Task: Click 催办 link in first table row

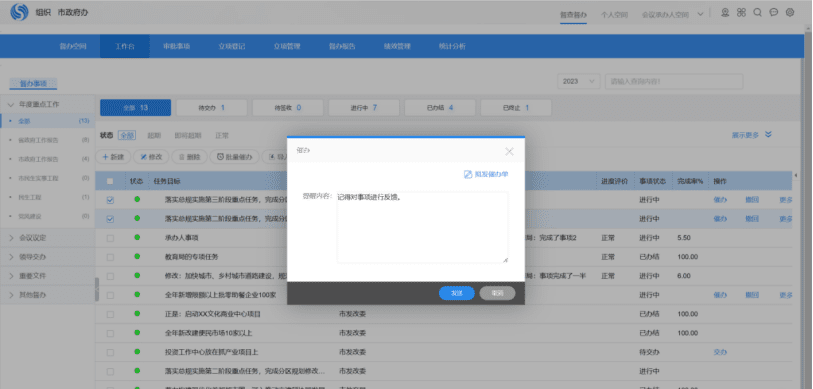Action: [720, 200]
